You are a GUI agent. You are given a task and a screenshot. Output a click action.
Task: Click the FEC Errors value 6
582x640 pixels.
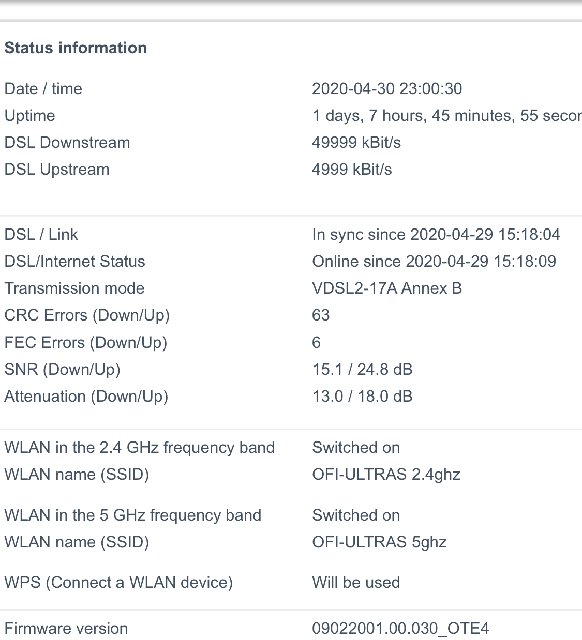[x=316, y=342]
